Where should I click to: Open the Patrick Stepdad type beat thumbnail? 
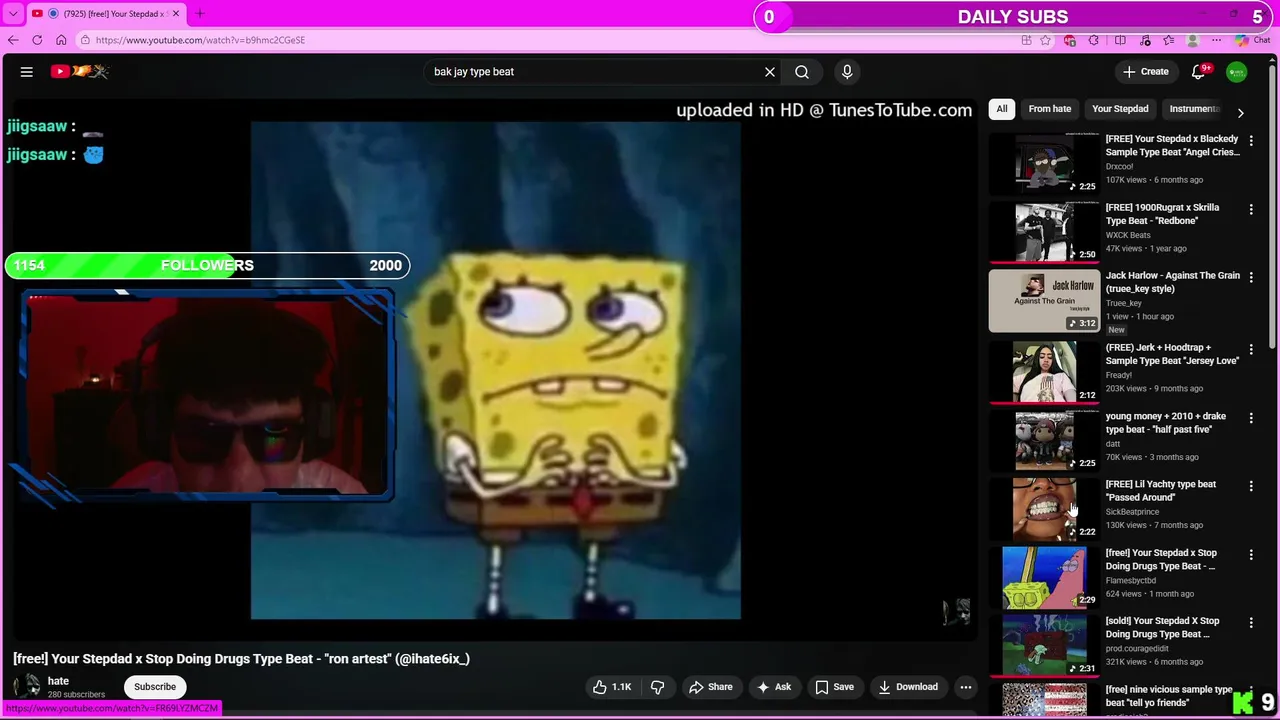tap(1044, 577)
